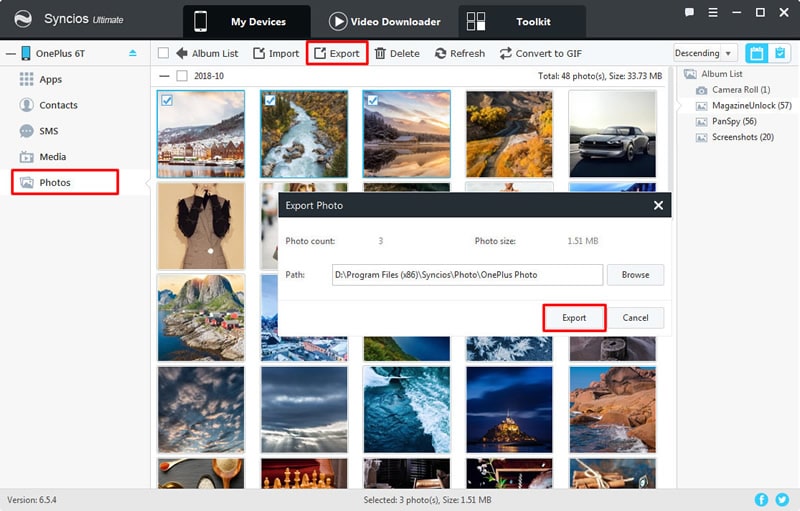
Task: Open Camera Roll (1) album
Action: pyautogui.click(x=733, y=90)
